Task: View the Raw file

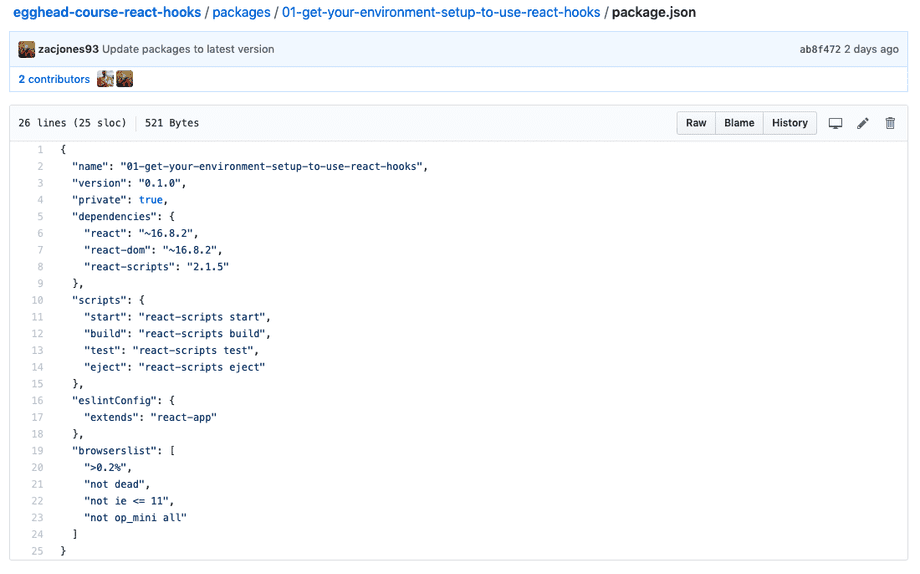Action: [696, 123]
